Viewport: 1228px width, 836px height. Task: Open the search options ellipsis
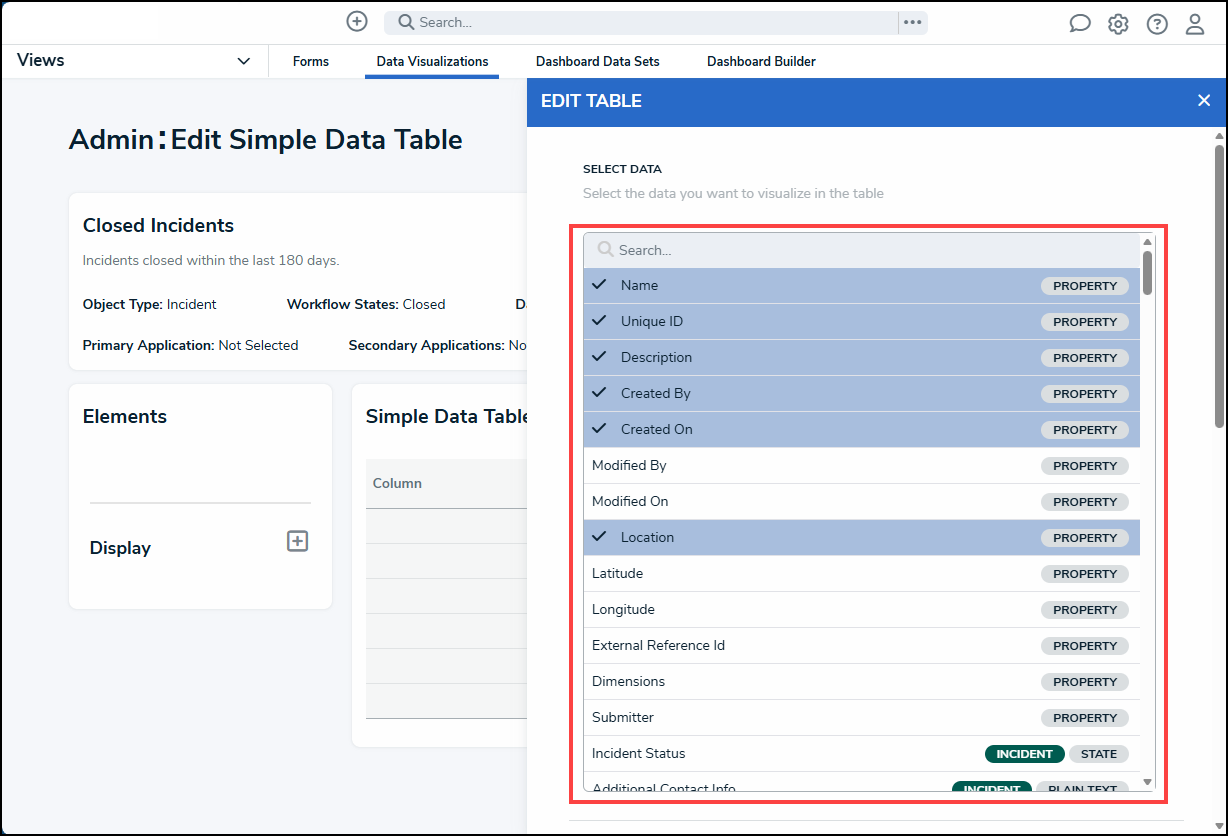point(912,22)
